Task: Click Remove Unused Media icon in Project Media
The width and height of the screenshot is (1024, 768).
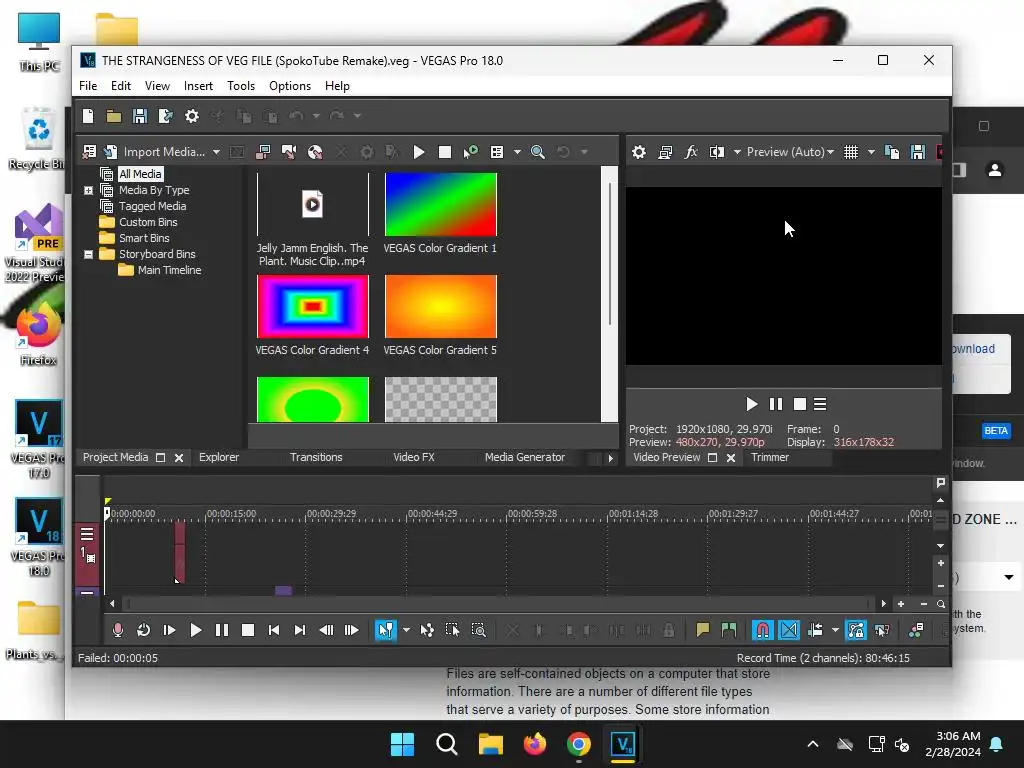Action: pyautogui.click(x=89, y=152)
